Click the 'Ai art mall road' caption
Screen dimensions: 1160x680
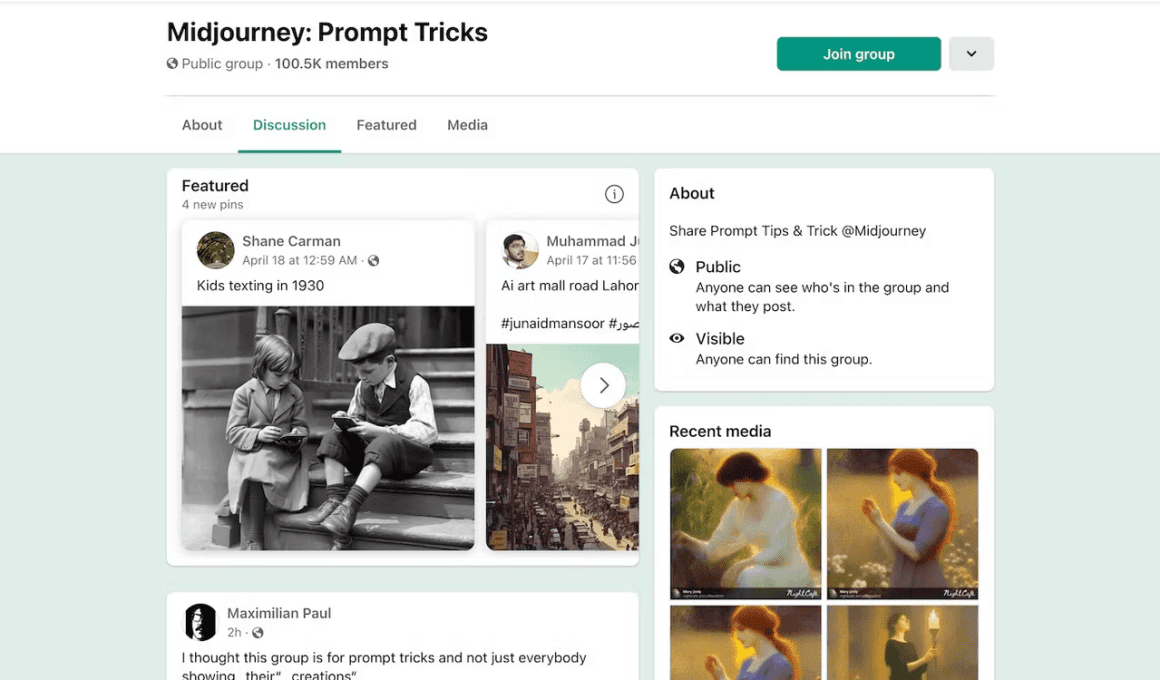pos(570,286)
